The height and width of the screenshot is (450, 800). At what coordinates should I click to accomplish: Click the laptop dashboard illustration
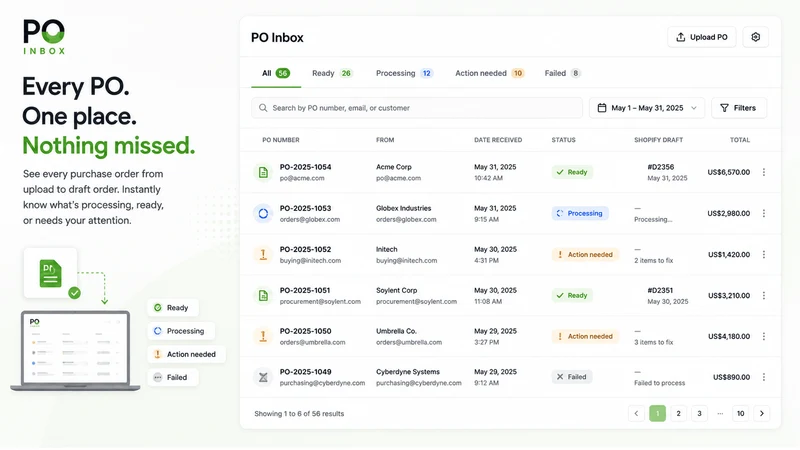click(x=76, y=351)
